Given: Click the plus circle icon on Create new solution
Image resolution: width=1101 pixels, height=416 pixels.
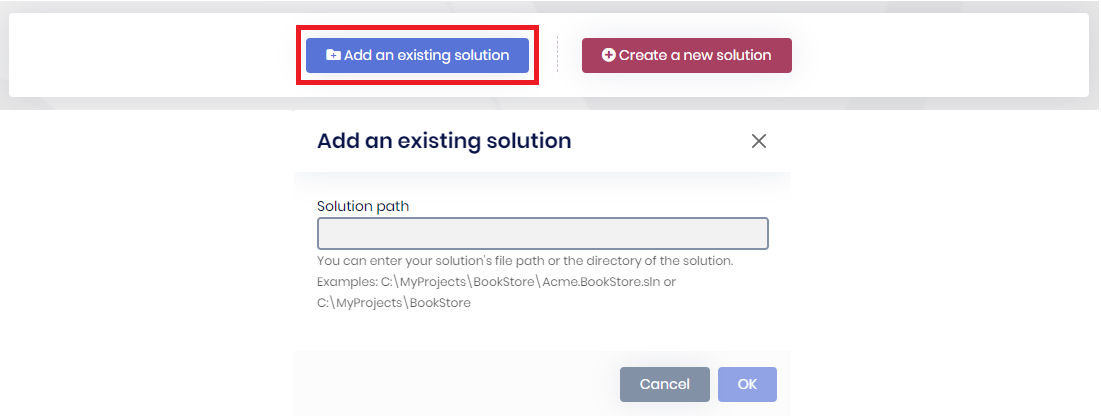Looking at the screenshot, I should [608, 56].
